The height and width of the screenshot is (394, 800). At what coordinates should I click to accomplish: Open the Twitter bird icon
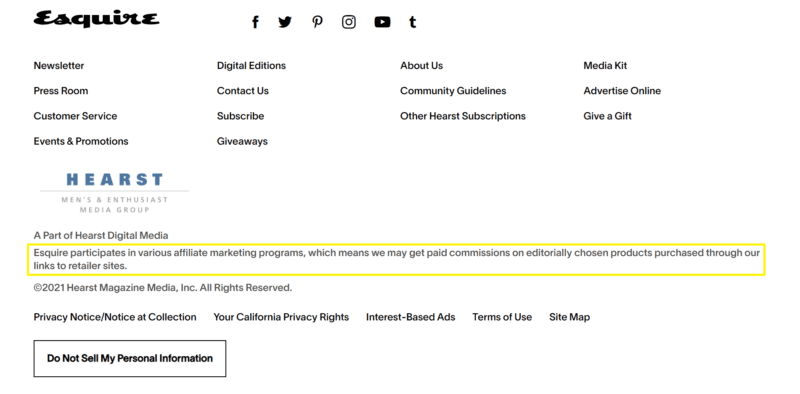coord(285,22)
